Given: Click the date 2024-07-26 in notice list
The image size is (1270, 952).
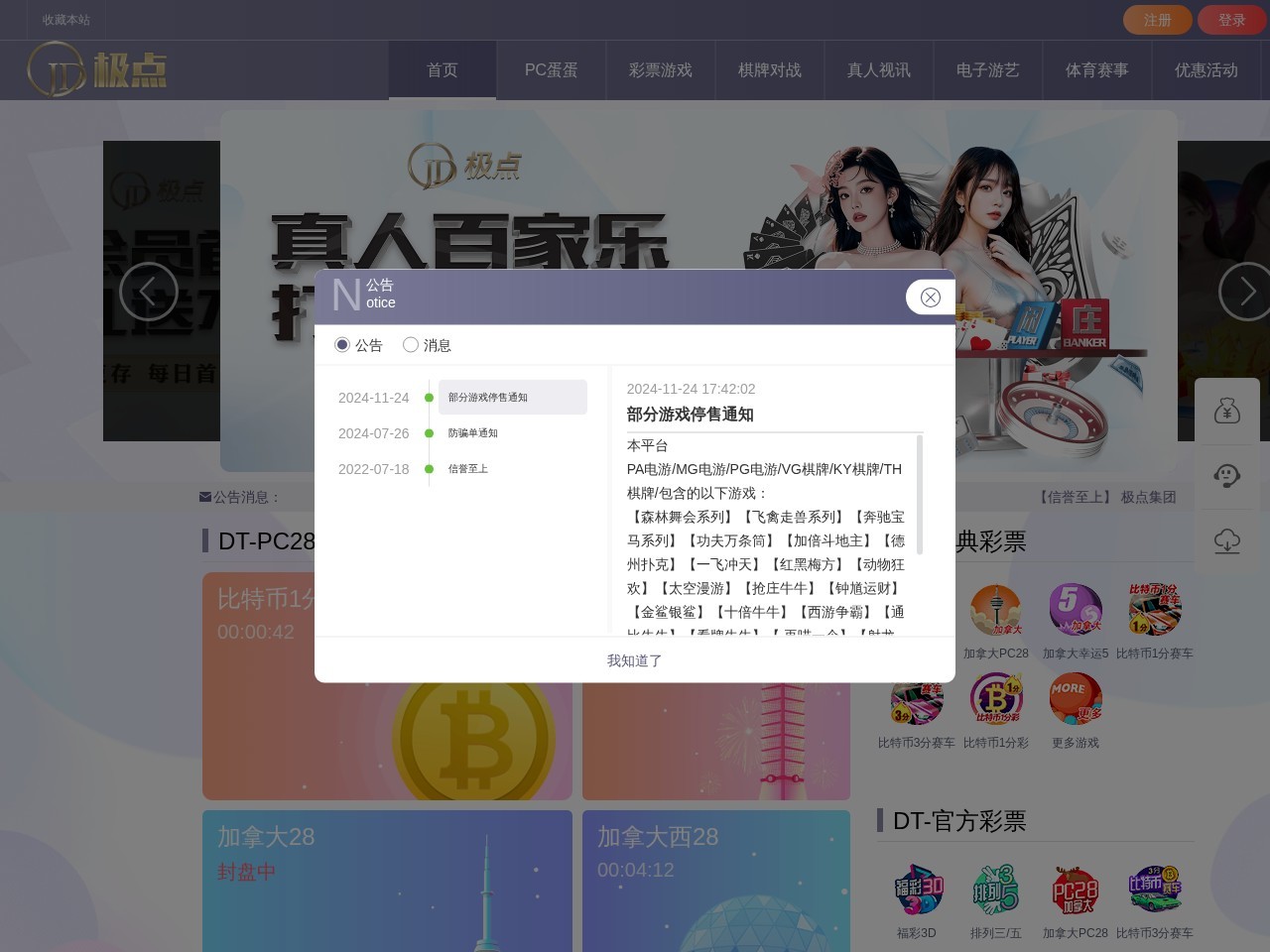Looking at the screenshot, I should (x=373, y=433).
